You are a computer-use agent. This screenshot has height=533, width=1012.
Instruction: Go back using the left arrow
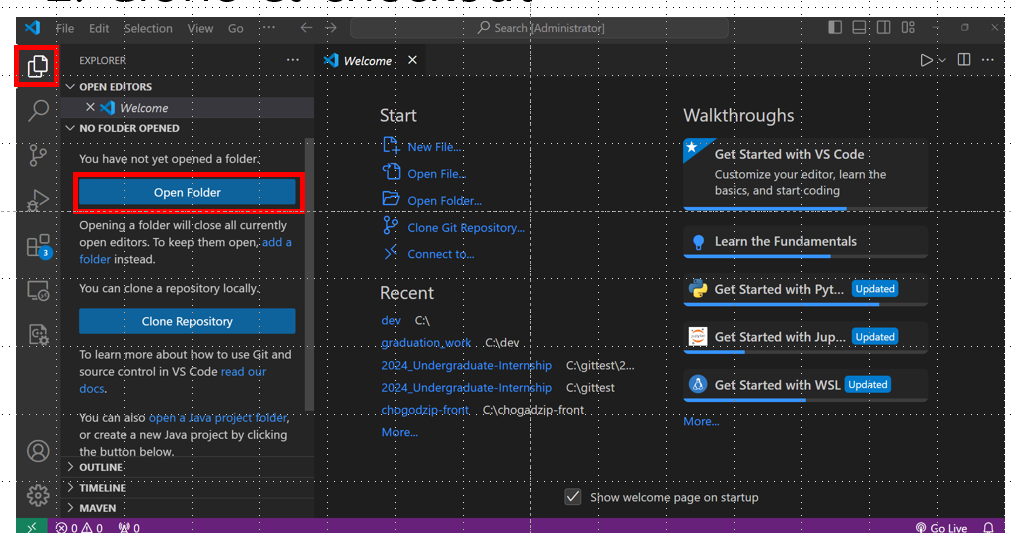(x=307, y=28)
